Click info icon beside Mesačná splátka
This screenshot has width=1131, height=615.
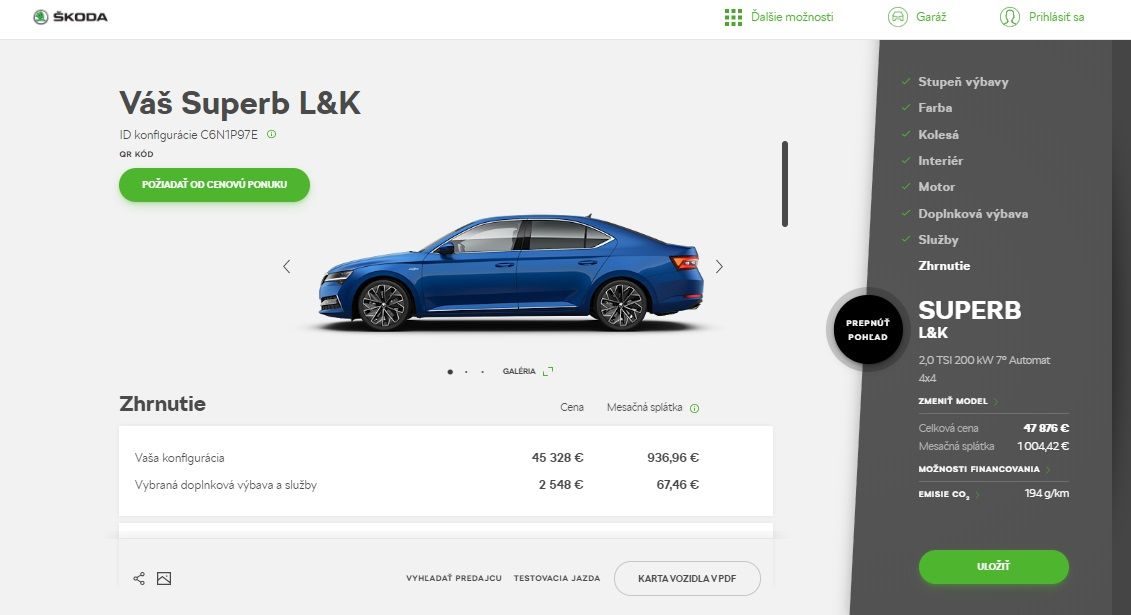click(x=695, y=408)
